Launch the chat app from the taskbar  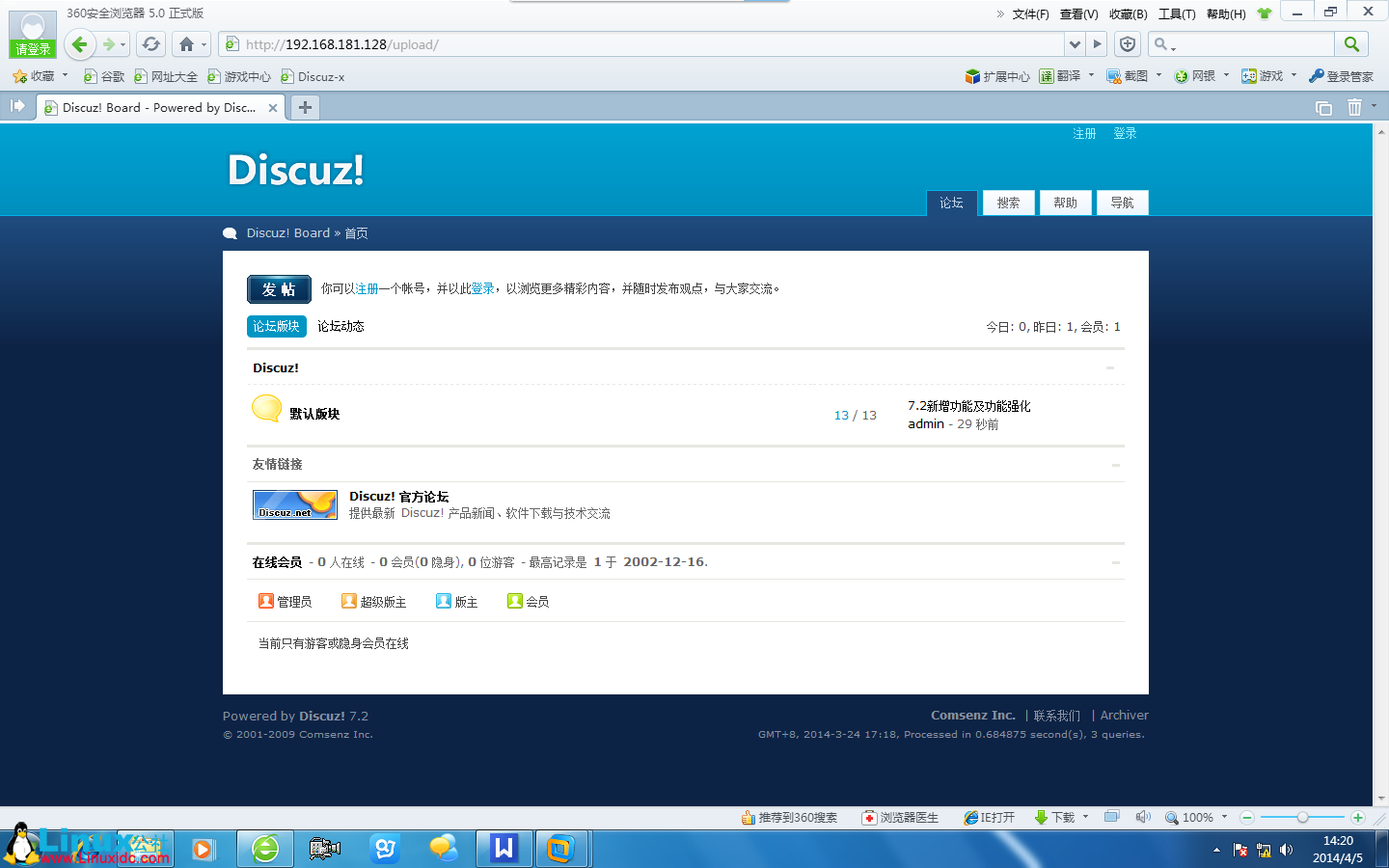(x=444, y=850)
